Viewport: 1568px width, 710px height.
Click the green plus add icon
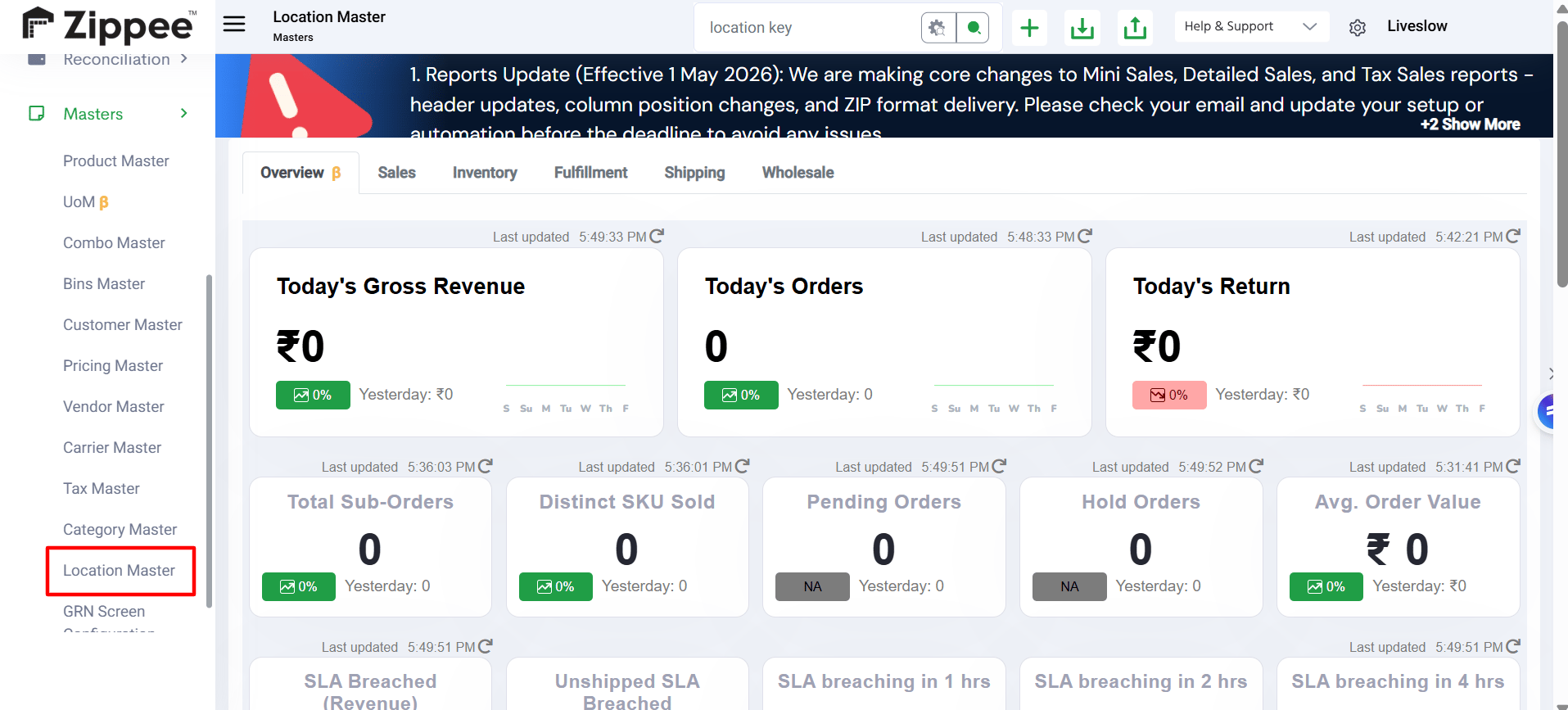[1029, 28]
